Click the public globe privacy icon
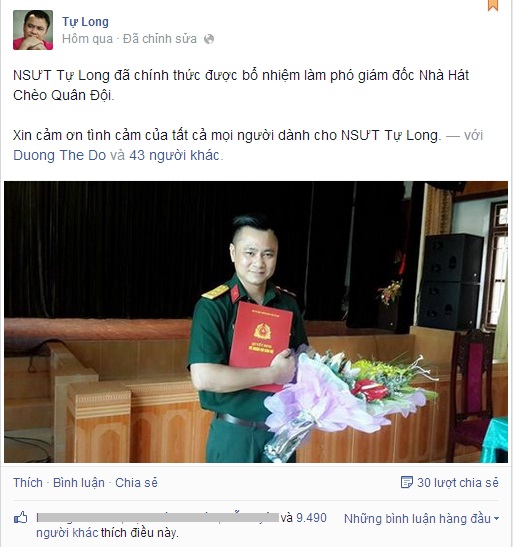This screenshot has width=513, height=547. coord(209,39)
